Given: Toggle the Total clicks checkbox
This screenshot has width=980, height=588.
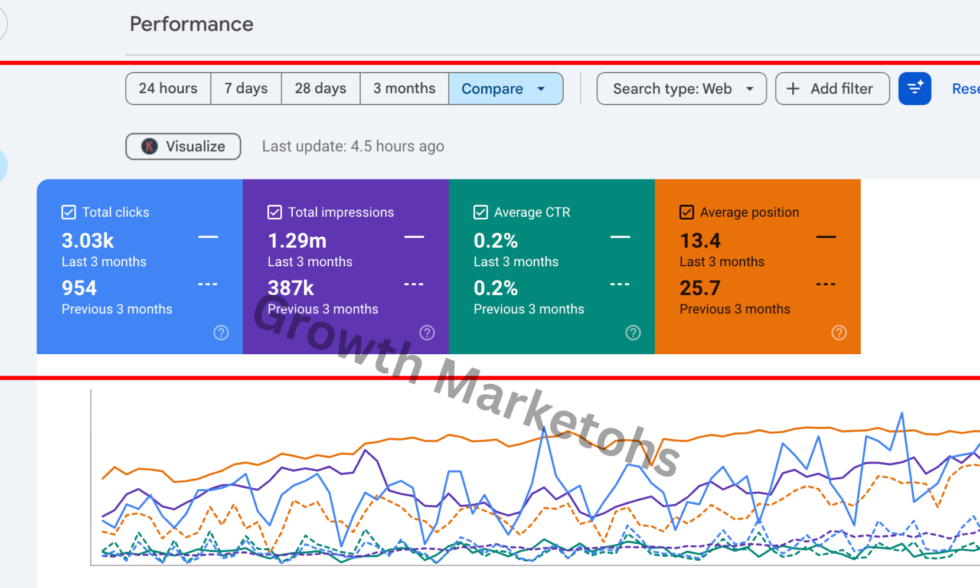Looking at the screenshot, I should click(69, 212).
